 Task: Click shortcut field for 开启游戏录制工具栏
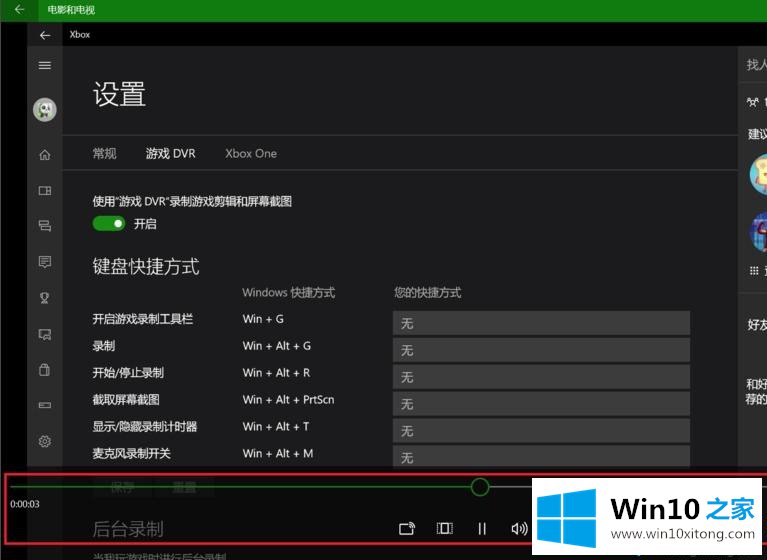[541, 323]
